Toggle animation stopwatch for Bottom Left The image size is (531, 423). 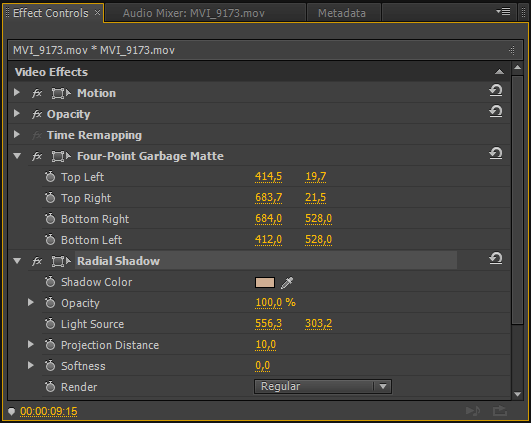tap(50, 239)
